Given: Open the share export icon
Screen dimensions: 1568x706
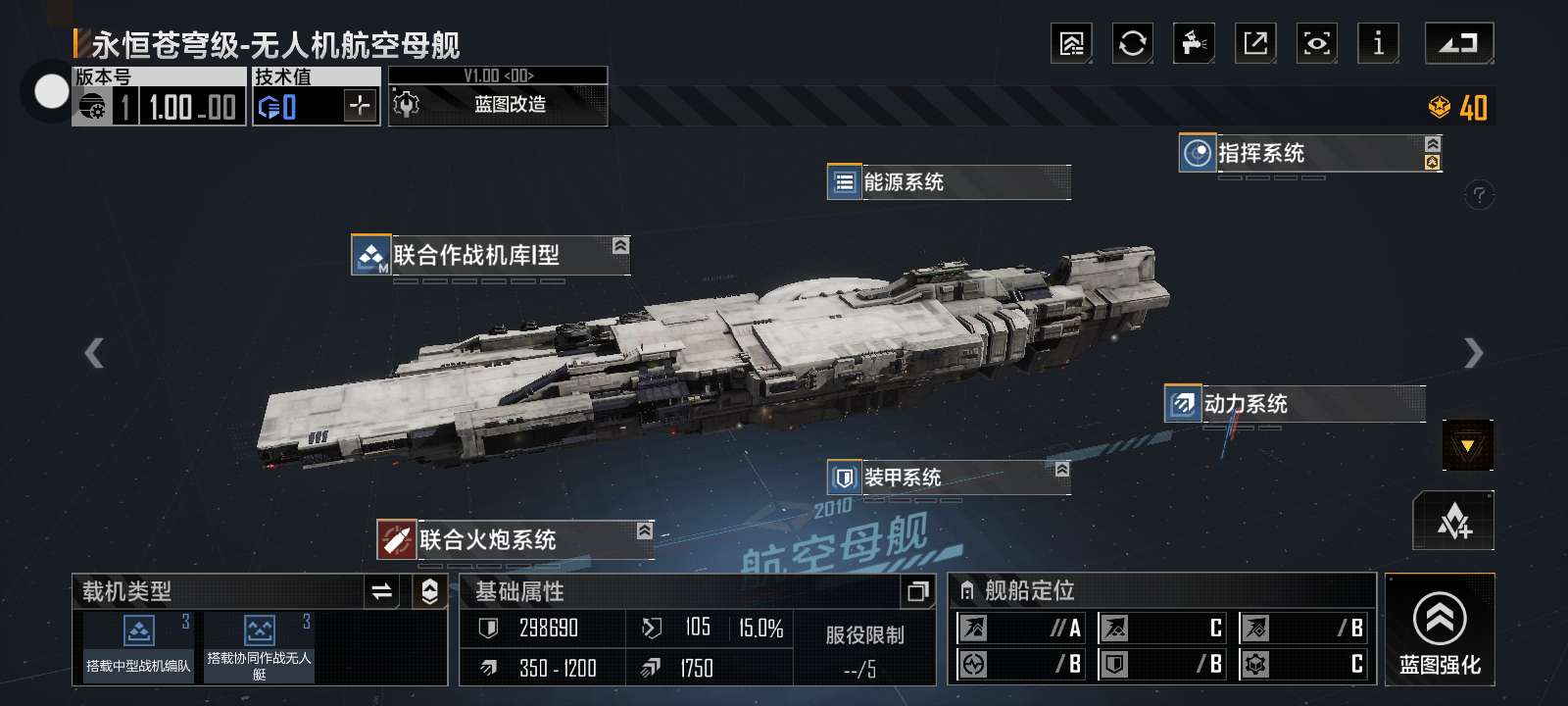Looking at the screenshot, I should click(x=1255, y=43).
